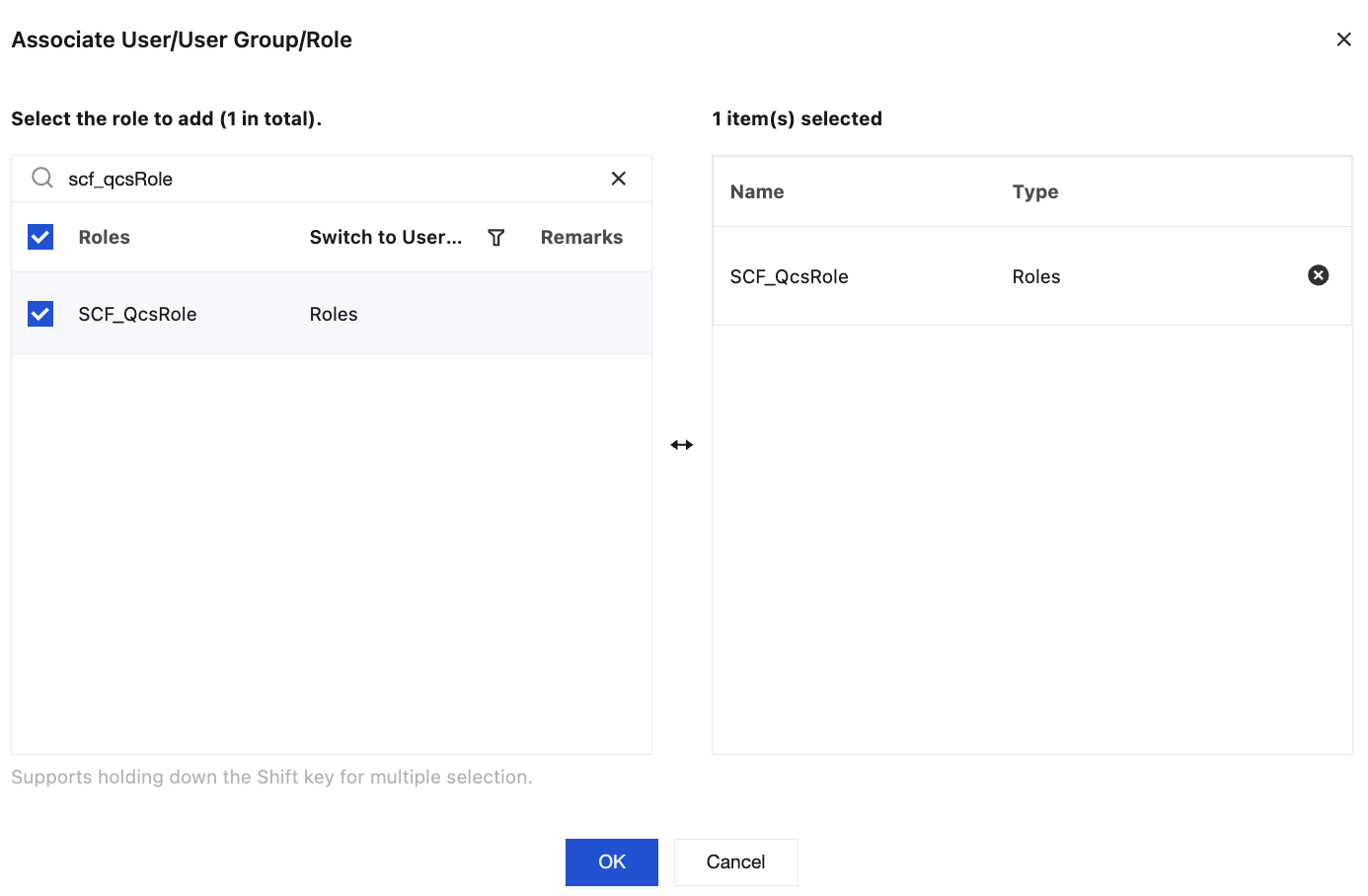Click the Roles type cell in selected panel
Image resolution: width=1368 pixels, height=896 pixels.
[x=1036, y=277]
